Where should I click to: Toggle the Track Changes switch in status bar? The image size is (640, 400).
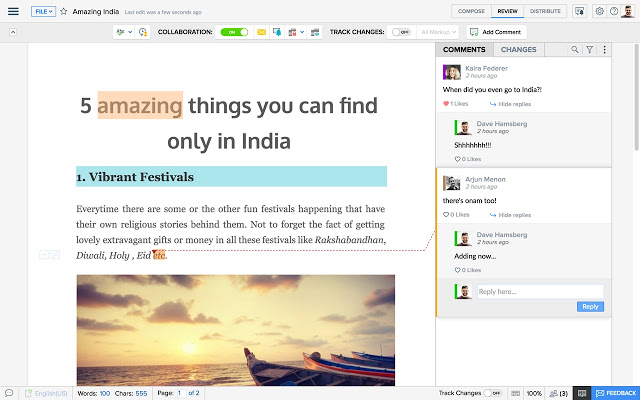pos(493,393)
